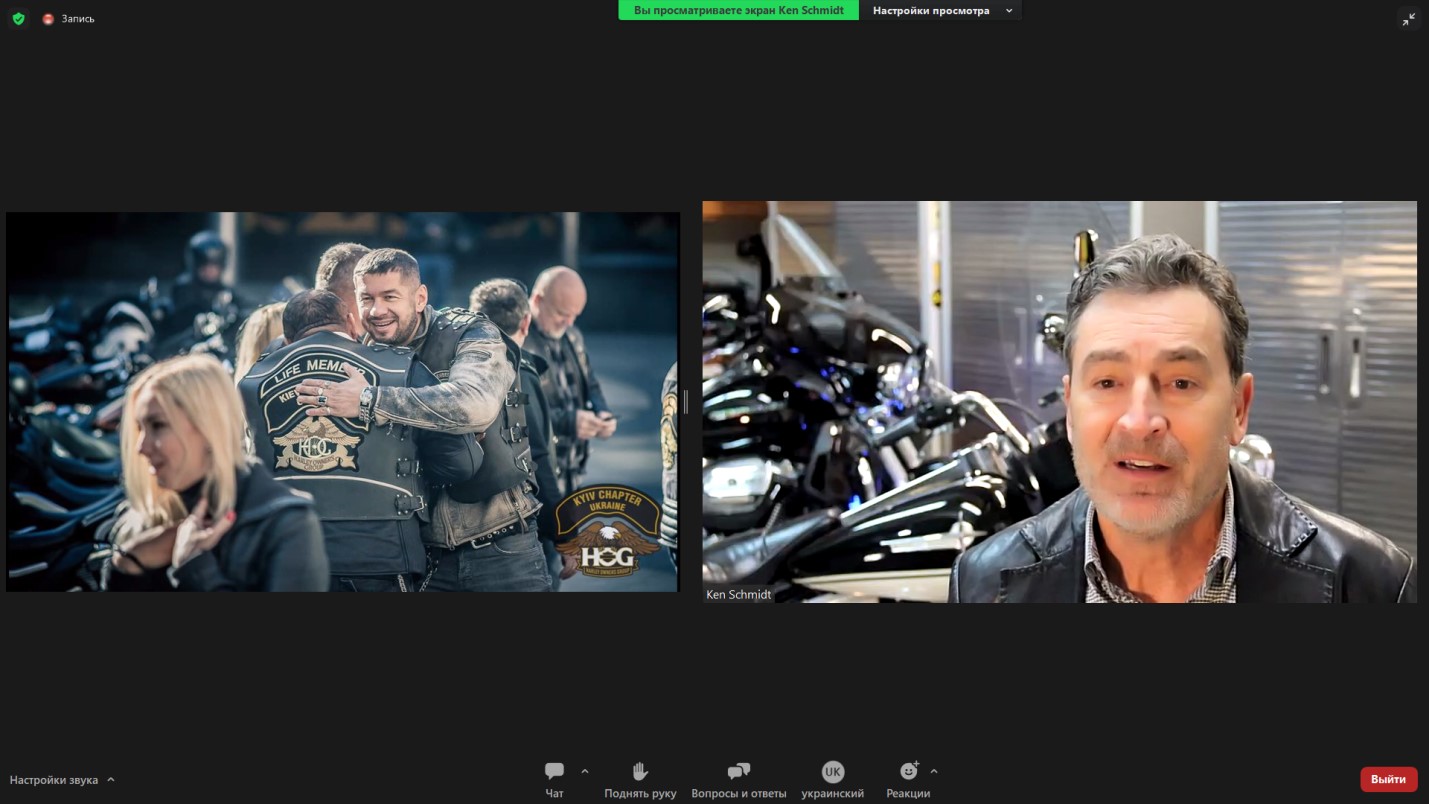Click the red Выйти button
The width and height of the screenshot is (1429, 804).
[x=1388, y=779]
